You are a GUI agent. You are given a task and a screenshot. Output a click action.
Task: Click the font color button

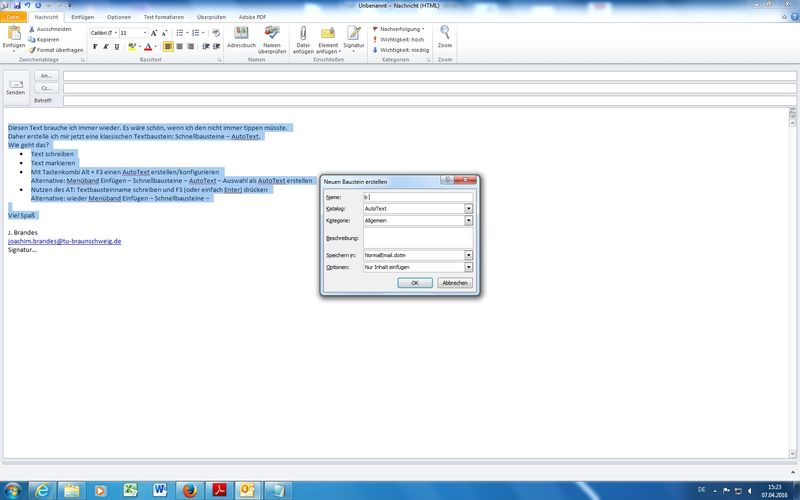[x=148, y=46]
